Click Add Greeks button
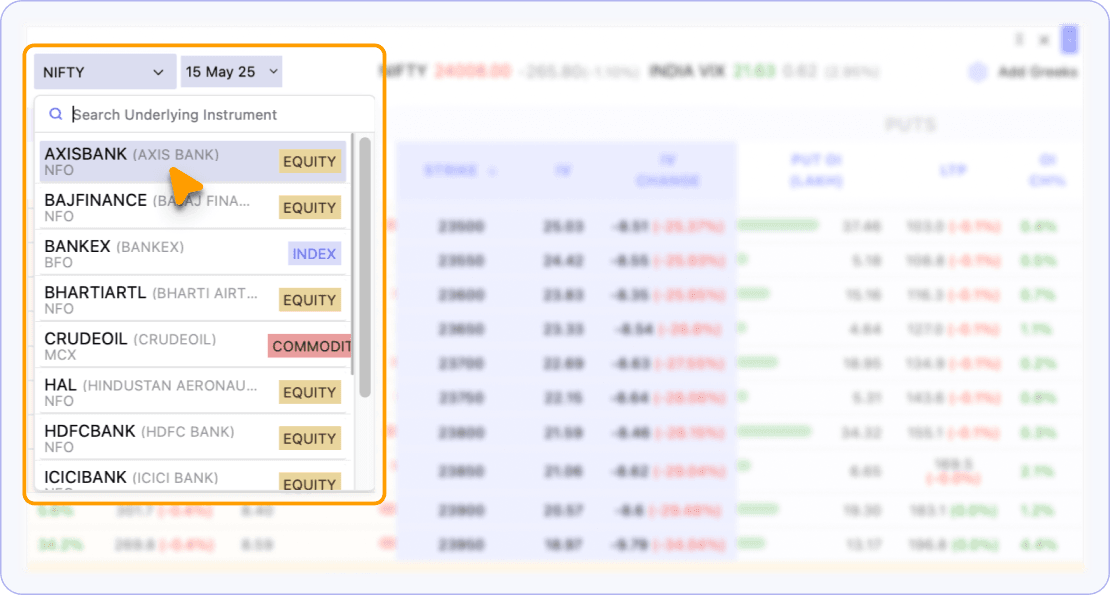Viewport: 1110px width, 595px height. pos(1024,71)
